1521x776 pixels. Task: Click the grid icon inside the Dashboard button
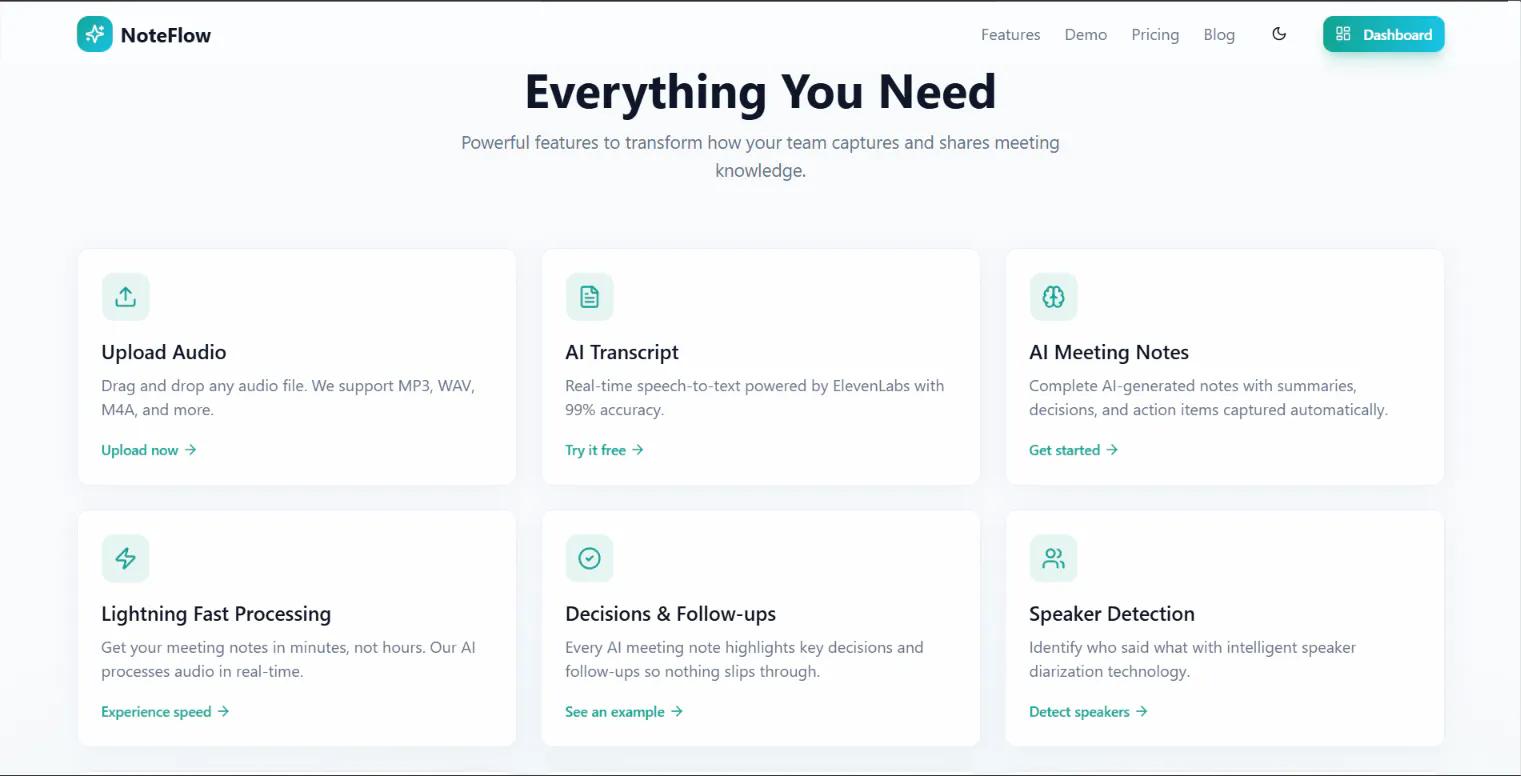[x=1343, y=34]
